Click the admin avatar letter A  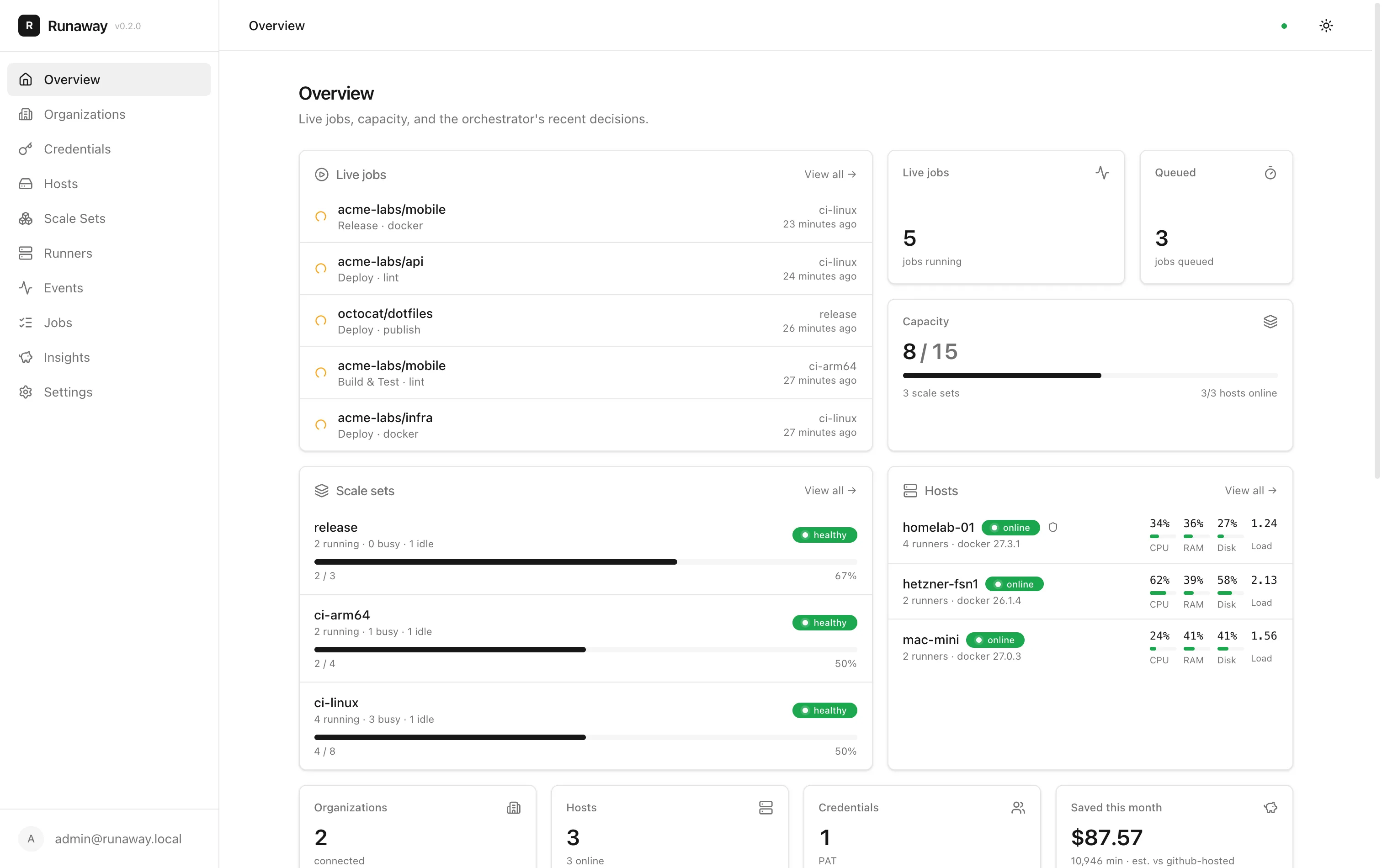pyautogui.click(x=31, y=839)
